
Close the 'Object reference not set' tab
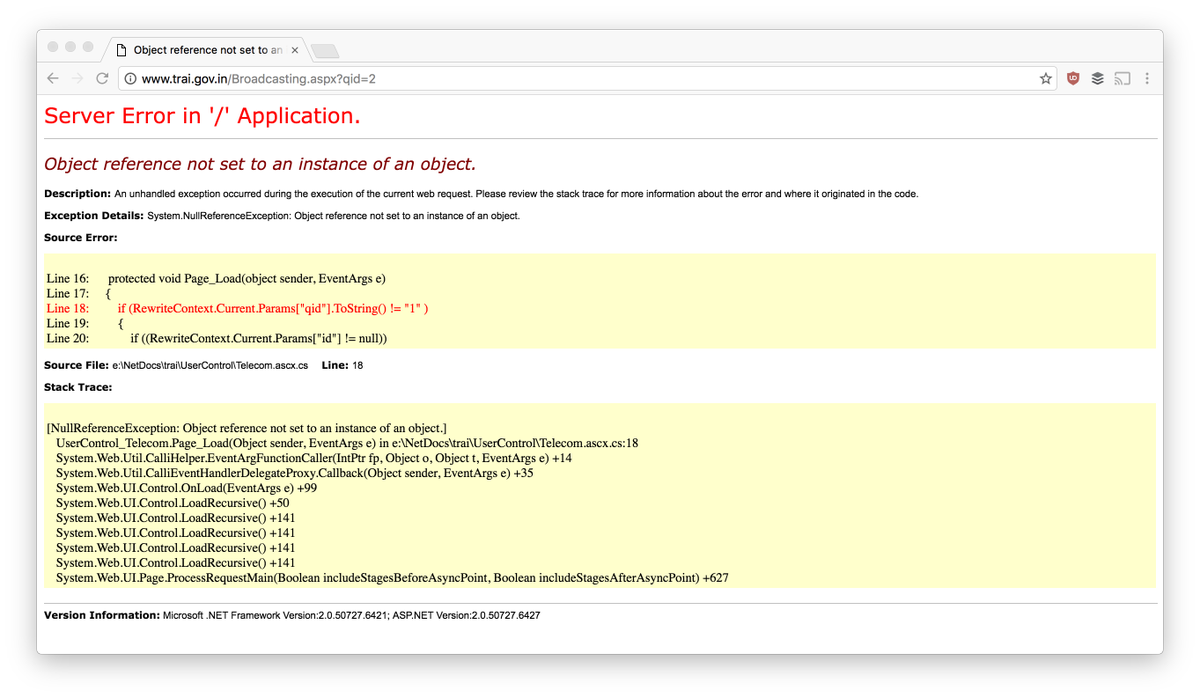tap(295, 50)
